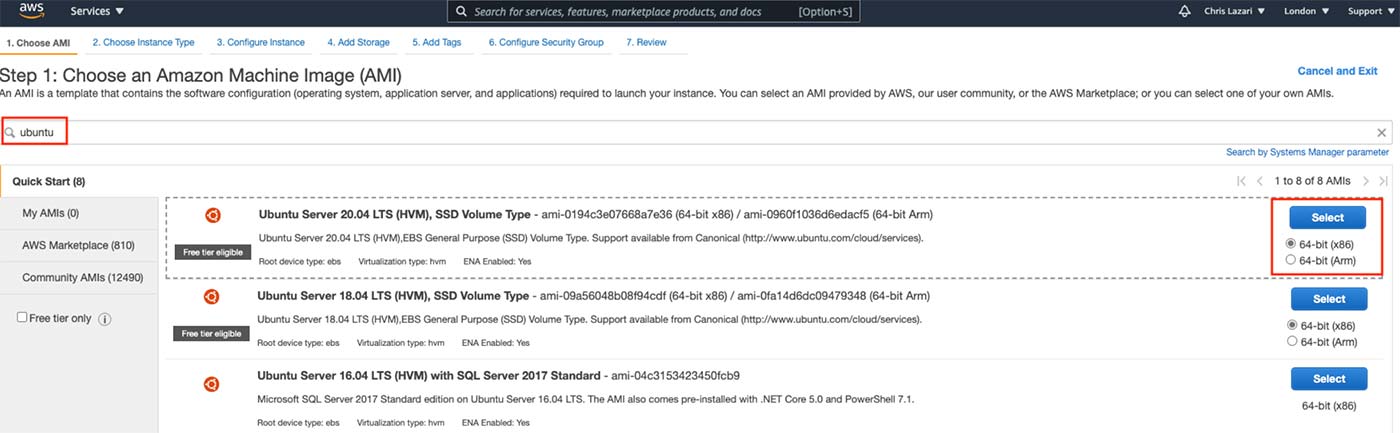Open Search by Systems Manager parameter link
This screenshot has width=1400, height=433.
pos(1307,152)
